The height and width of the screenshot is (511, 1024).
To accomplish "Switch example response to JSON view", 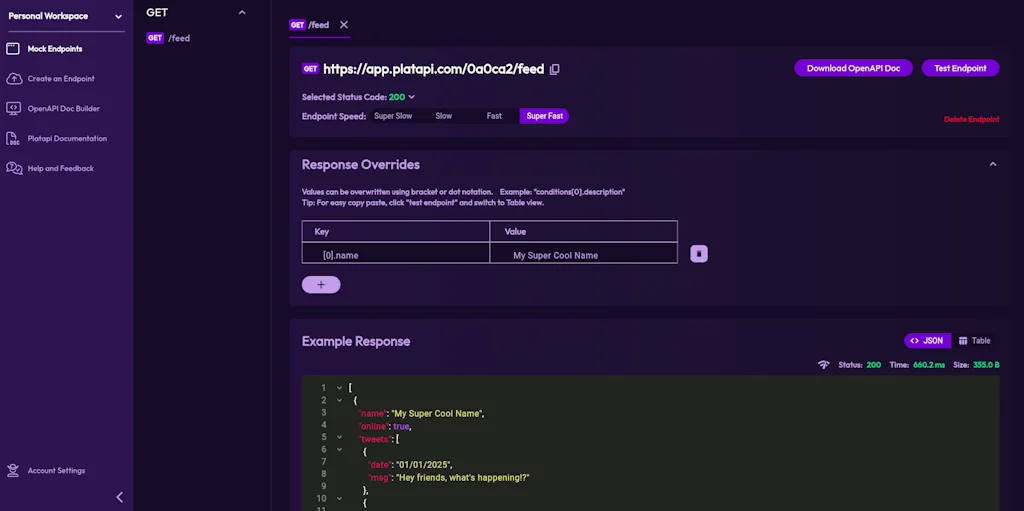I will tap(927, 340).
